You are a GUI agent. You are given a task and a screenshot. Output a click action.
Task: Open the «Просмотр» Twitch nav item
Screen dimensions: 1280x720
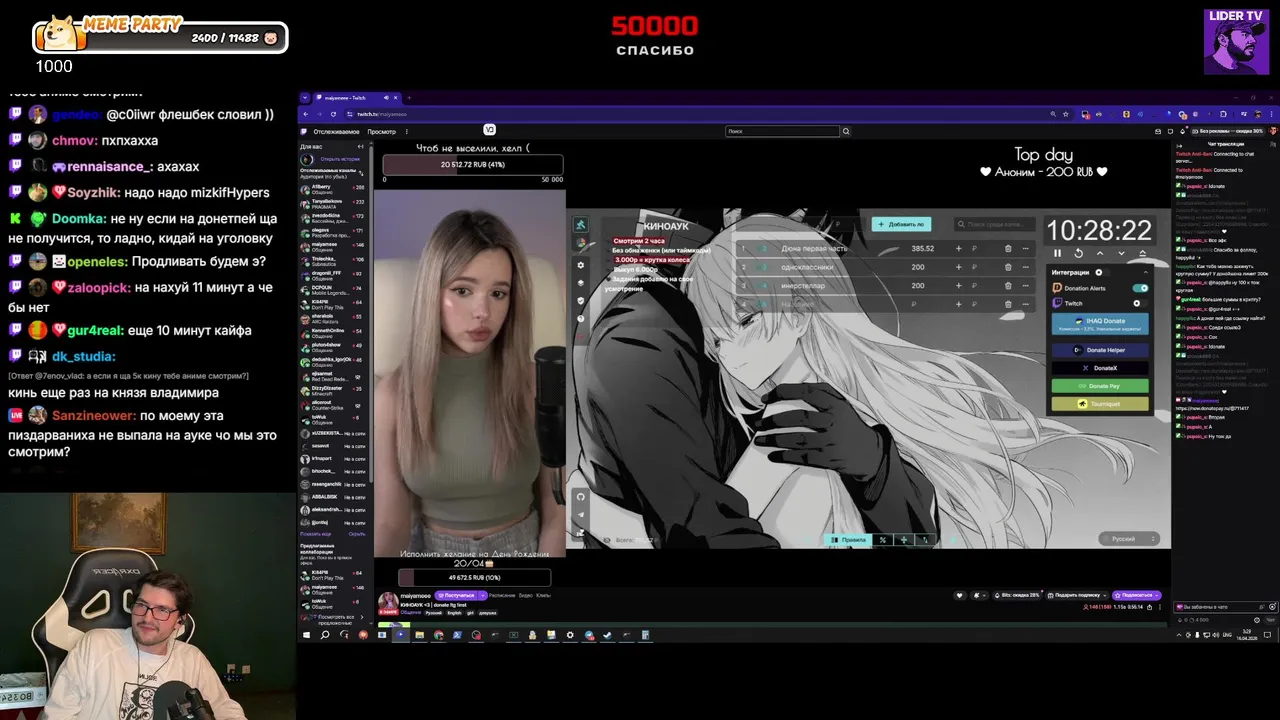(x=382, y=132)
